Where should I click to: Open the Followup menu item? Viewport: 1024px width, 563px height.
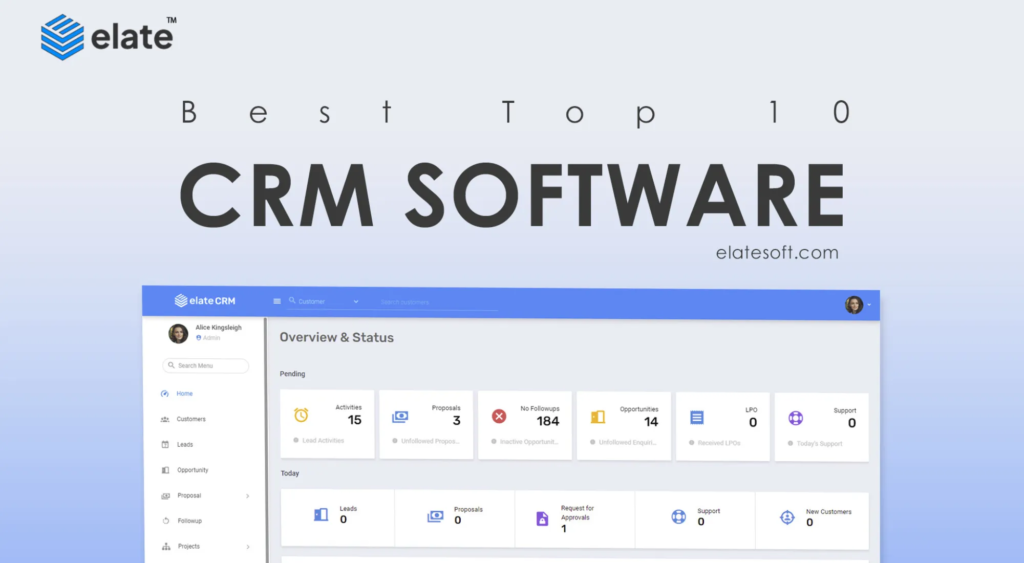point(190,521)
